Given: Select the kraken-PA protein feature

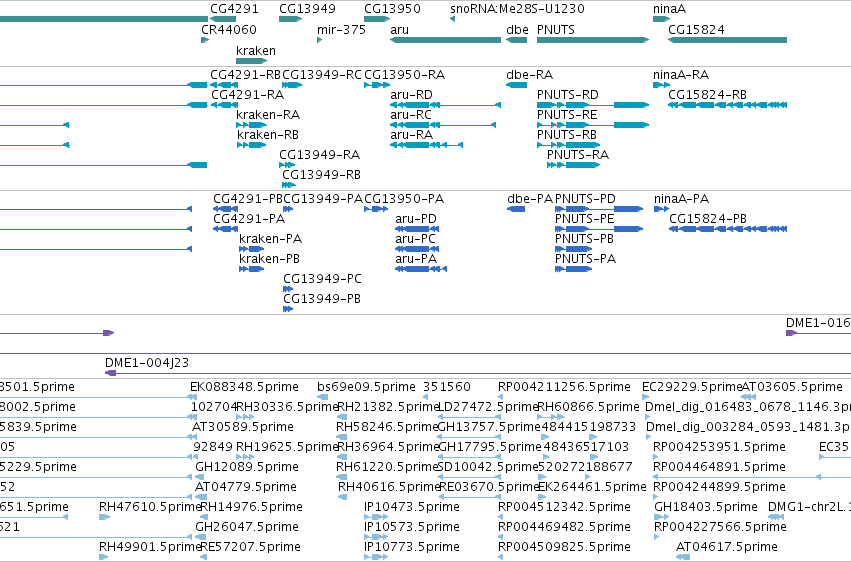Looking at the screenshot, I should click(x=251, y=249).
